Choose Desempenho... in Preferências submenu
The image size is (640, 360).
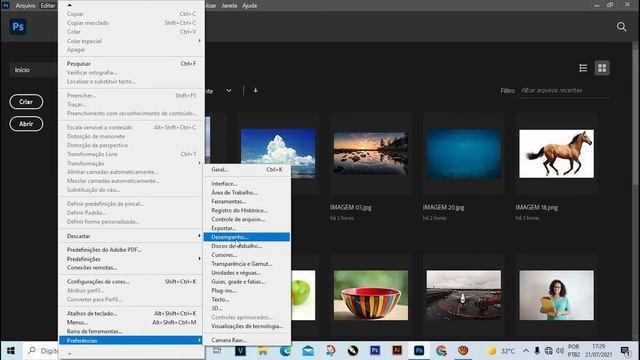point(247,237)
